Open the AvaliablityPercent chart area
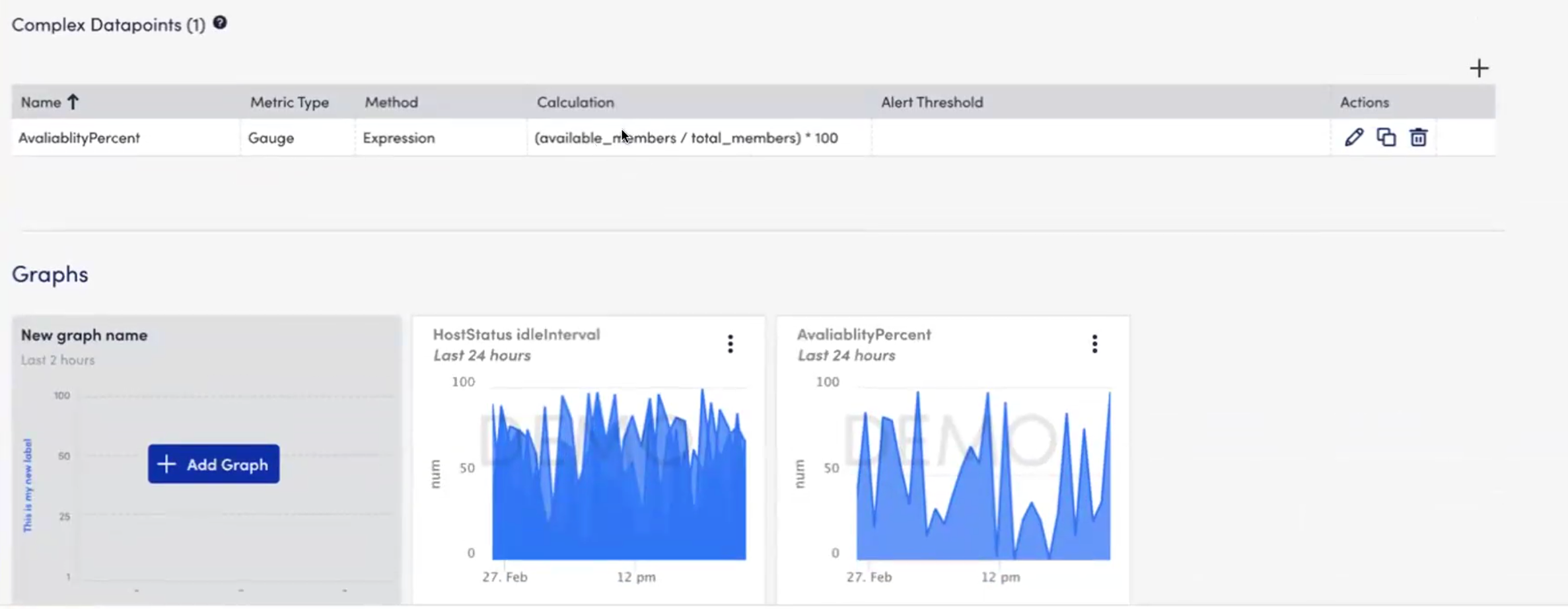1568x609 pixels. click(x=983, y=474)
